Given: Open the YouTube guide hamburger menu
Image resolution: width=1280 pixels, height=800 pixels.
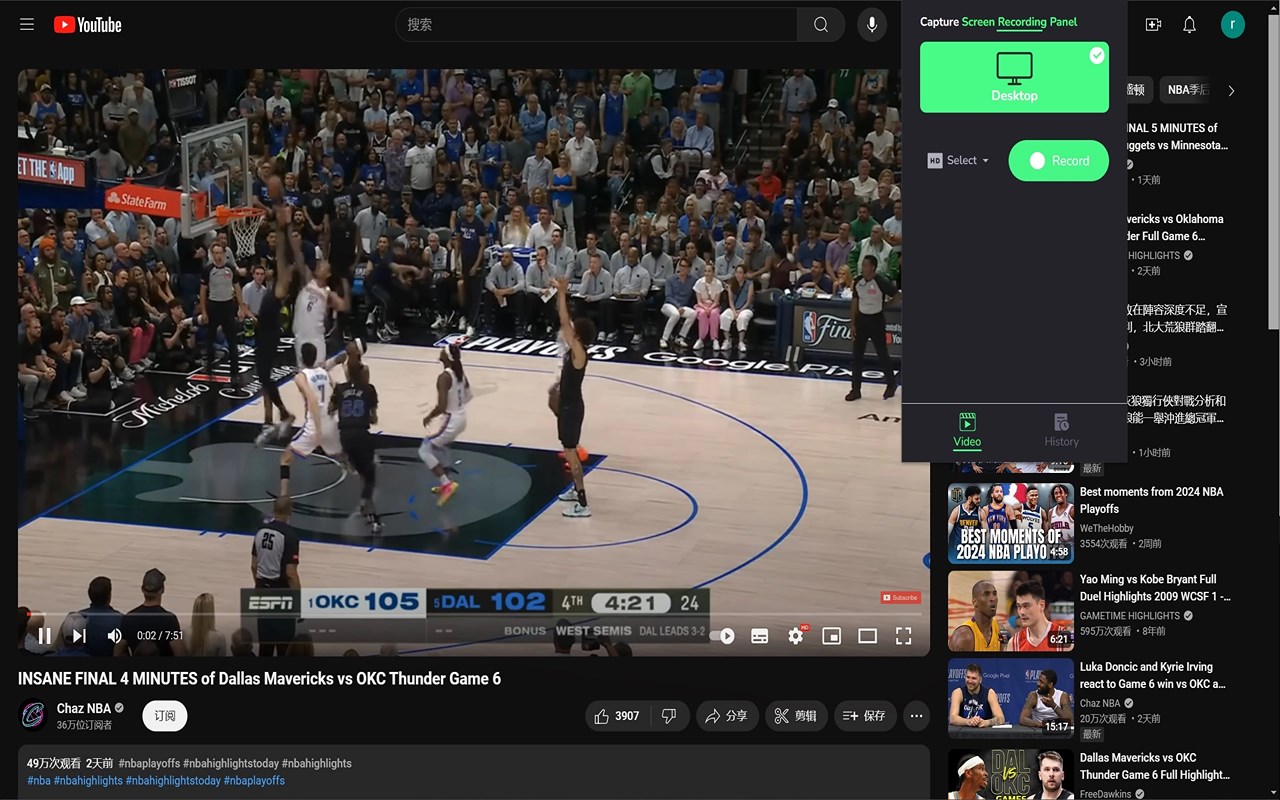Looking at the screenshot, I should [x=27, y=25].
